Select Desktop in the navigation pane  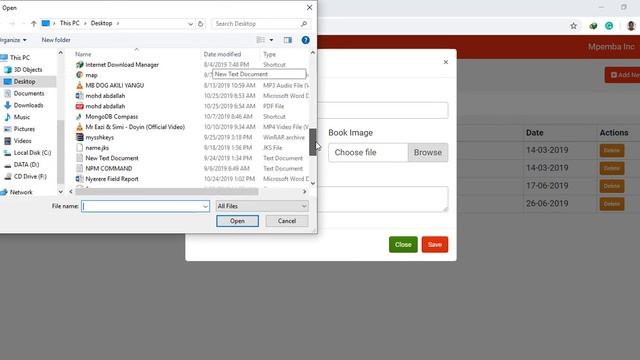pyautogui.click(x=24, y=81)
